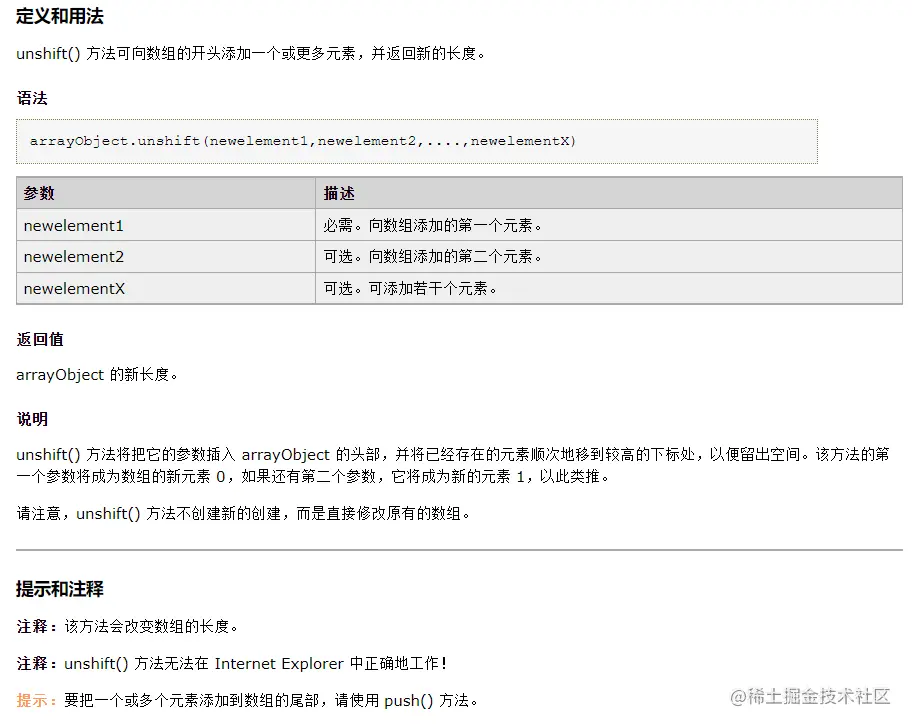
Task: Click the newelement1 table cell
Action: tap(166, 225)
